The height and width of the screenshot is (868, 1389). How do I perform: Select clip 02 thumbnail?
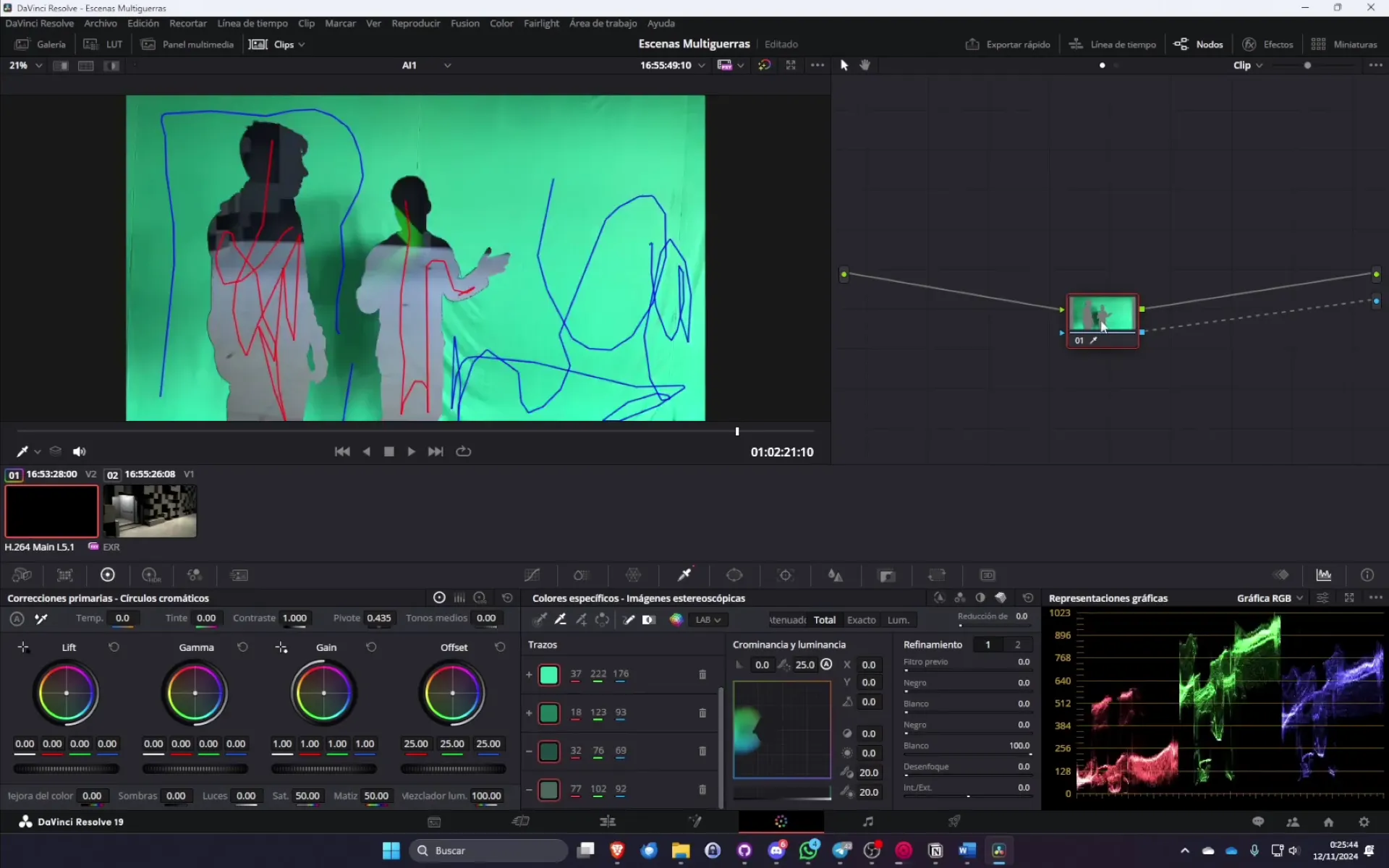click(x=150, y=511)
